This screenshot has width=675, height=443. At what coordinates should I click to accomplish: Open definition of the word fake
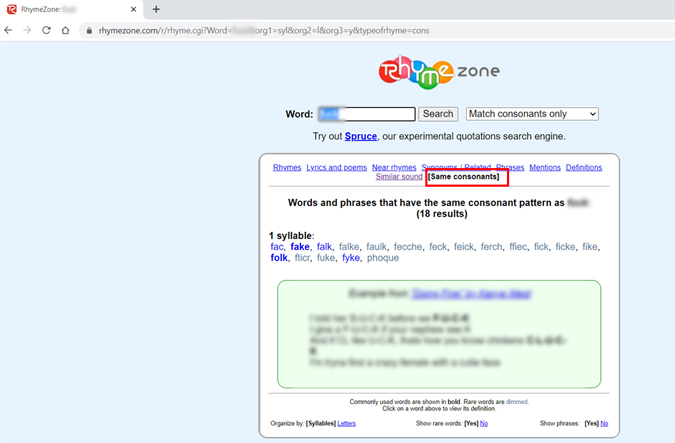point(300,247)
